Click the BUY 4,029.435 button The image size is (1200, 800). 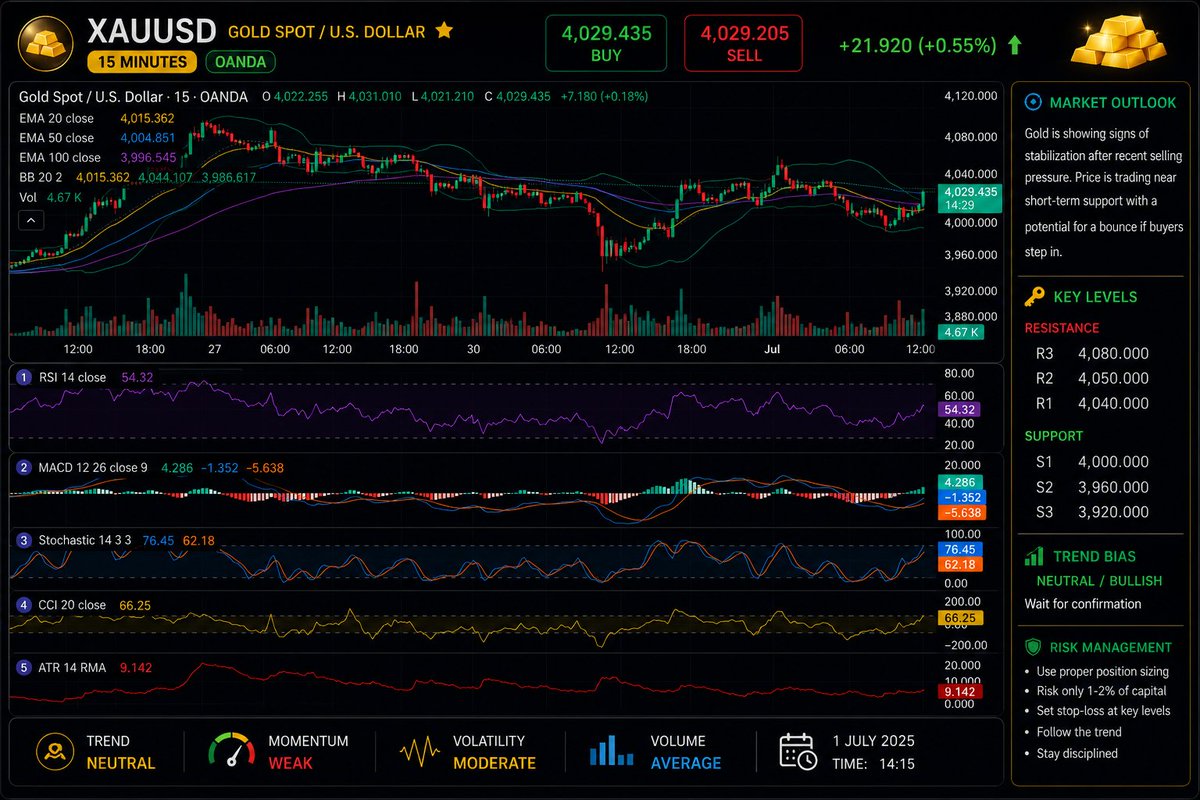coord(606,44)
